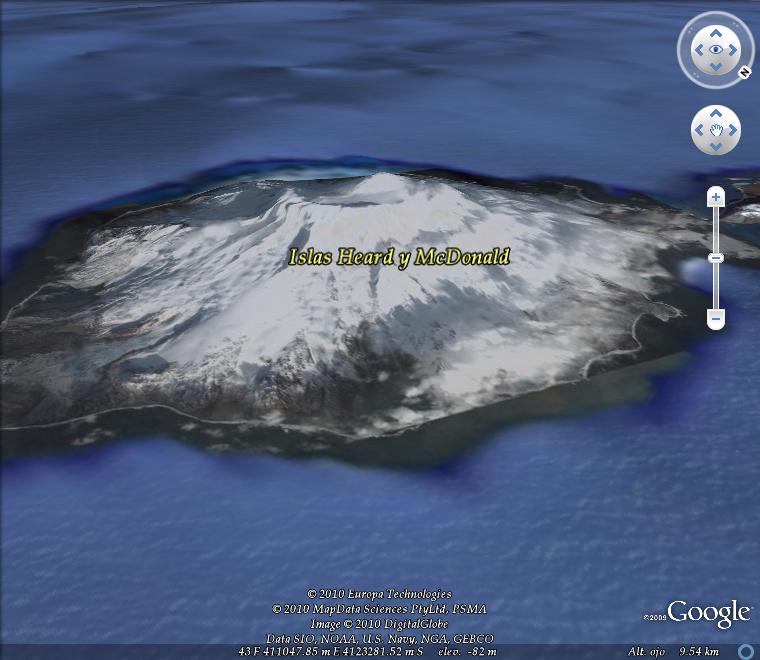This screenshot has width=760, height=660.
Task: Click the look-up arrow on the eye joystick
Action: tap(716, 33)
